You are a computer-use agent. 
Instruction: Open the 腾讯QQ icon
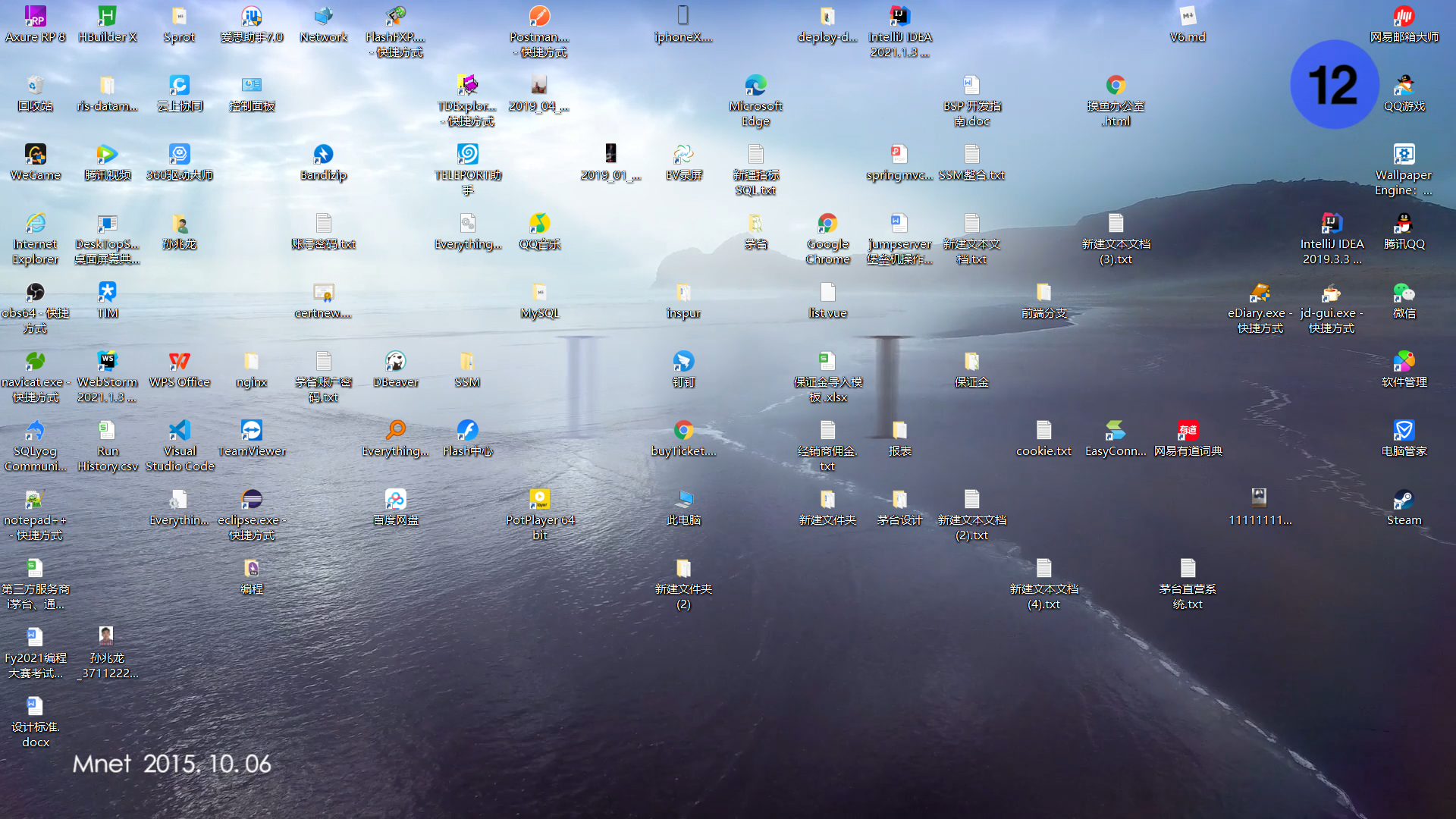(x=1404, y=232)
